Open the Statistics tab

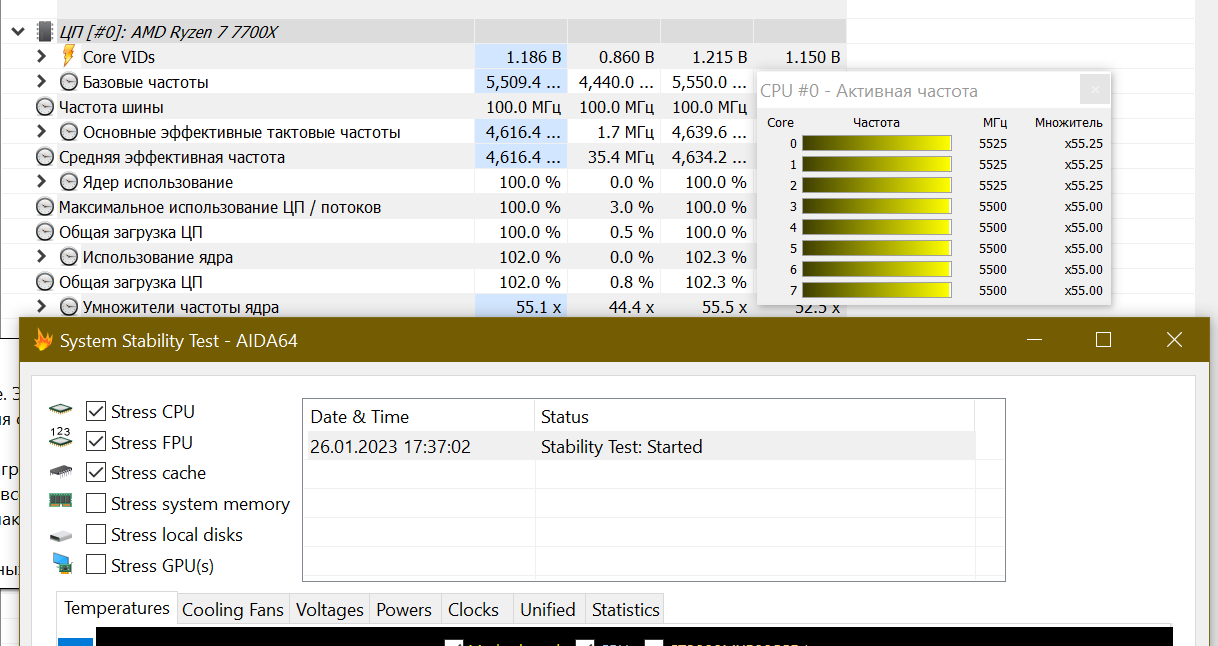[x=625, y=609]
